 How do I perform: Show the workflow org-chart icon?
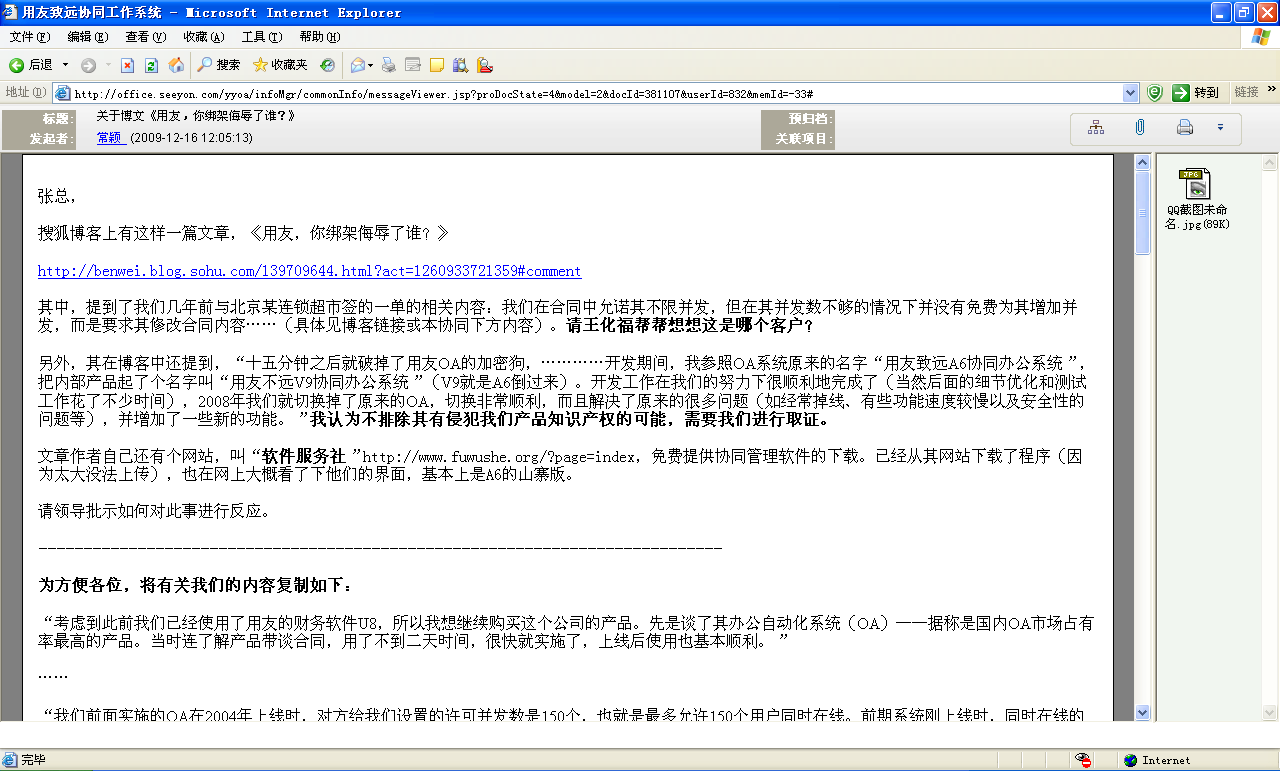(x=1096, y=127)
